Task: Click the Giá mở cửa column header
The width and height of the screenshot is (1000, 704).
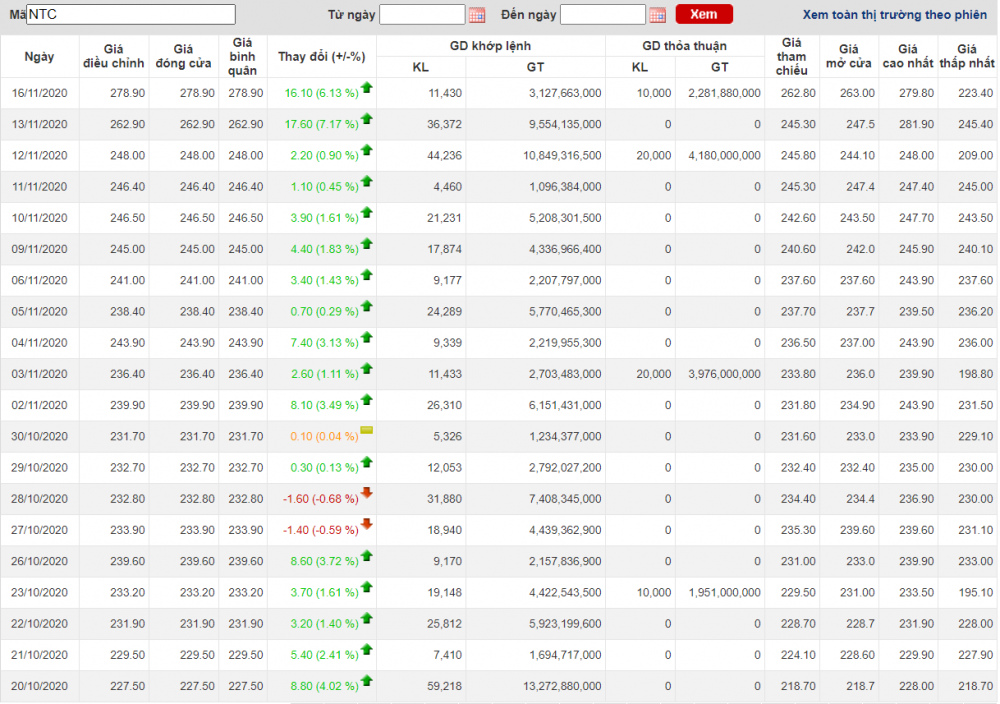Action: pos(849,57)
